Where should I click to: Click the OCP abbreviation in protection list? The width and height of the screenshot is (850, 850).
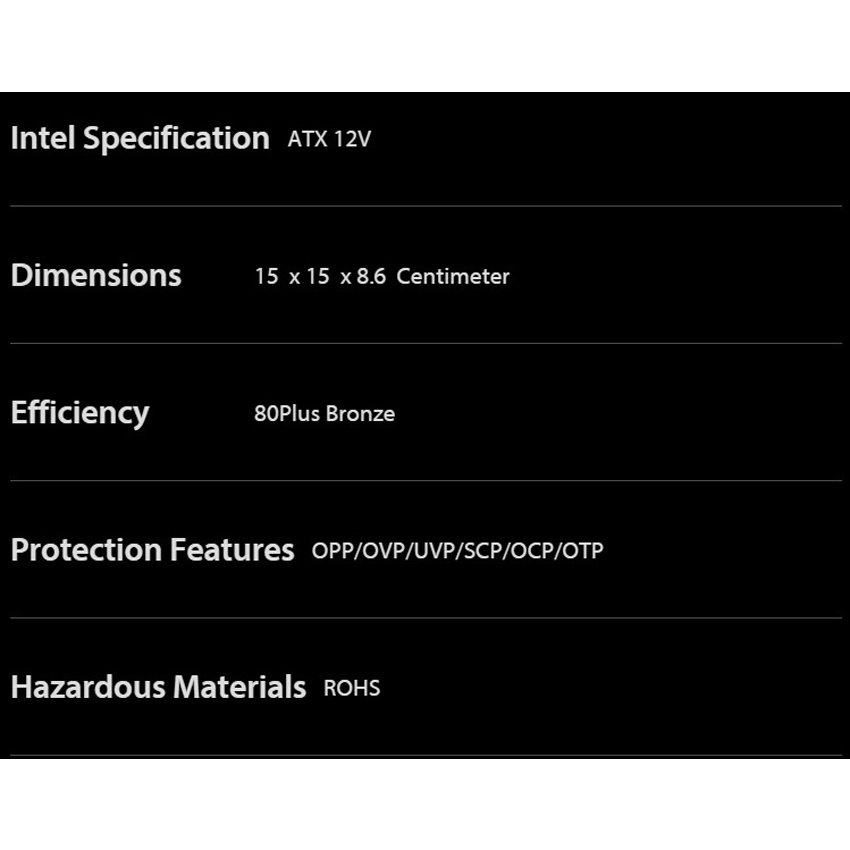point(533,550)
